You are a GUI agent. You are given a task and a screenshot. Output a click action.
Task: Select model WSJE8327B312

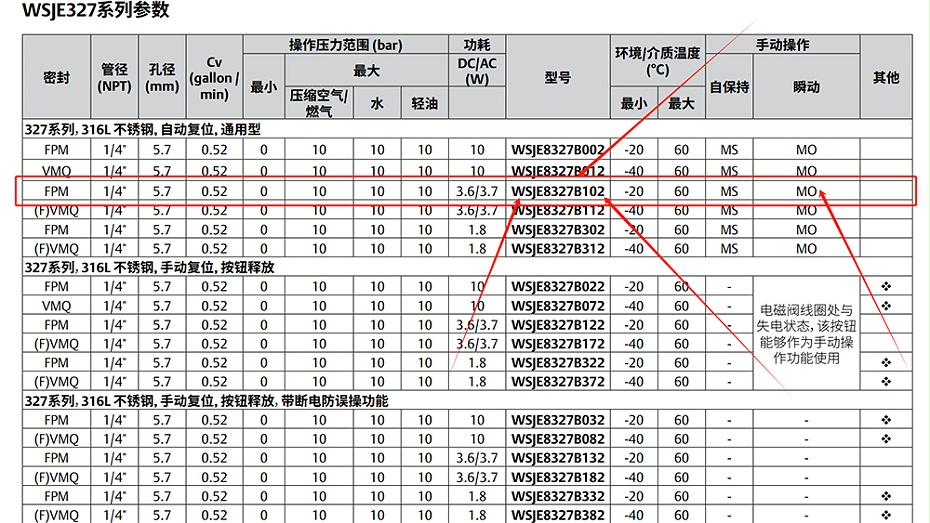point(558,249)
